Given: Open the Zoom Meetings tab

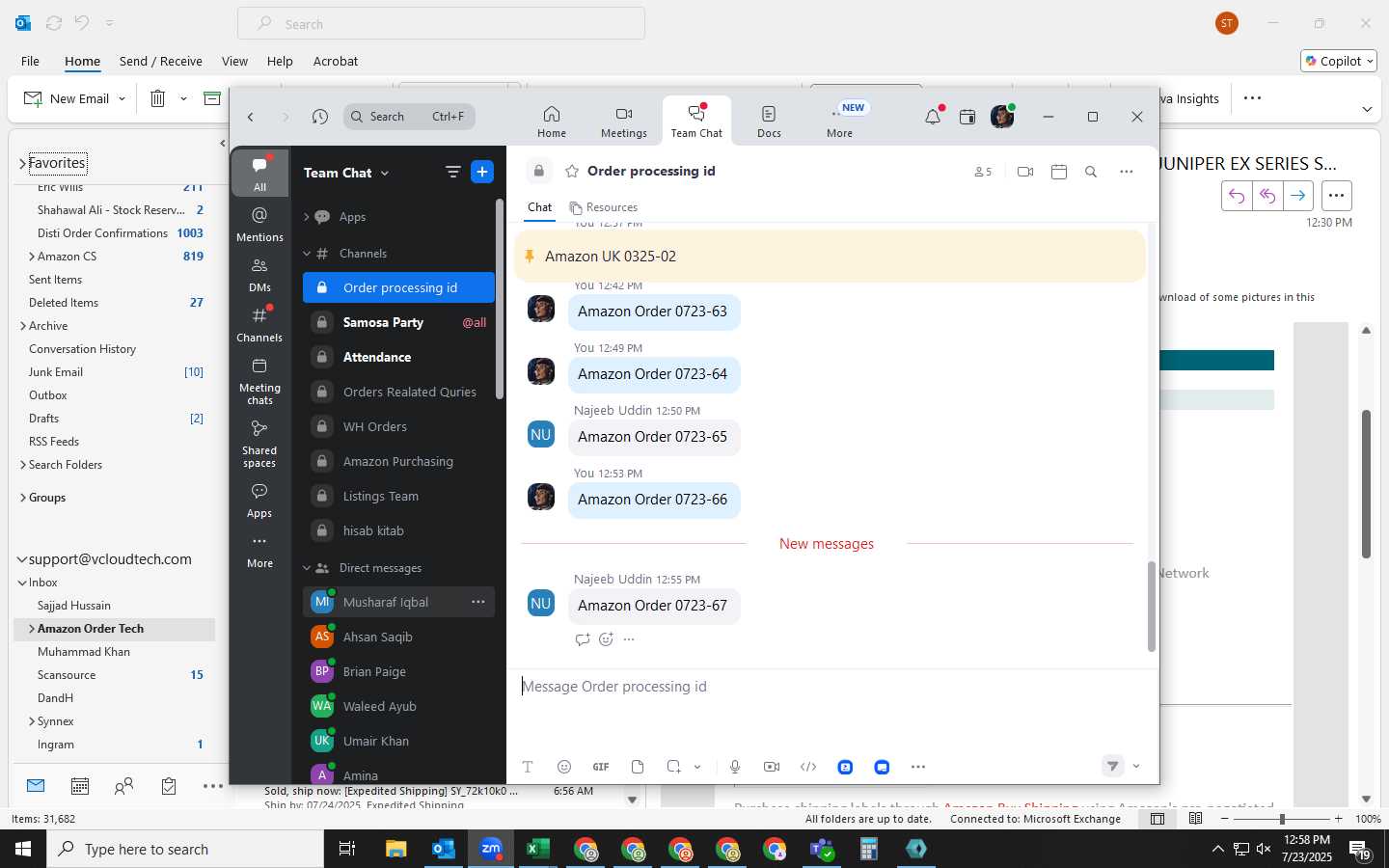Looking at the screenshot, I should tap(624, 122).
